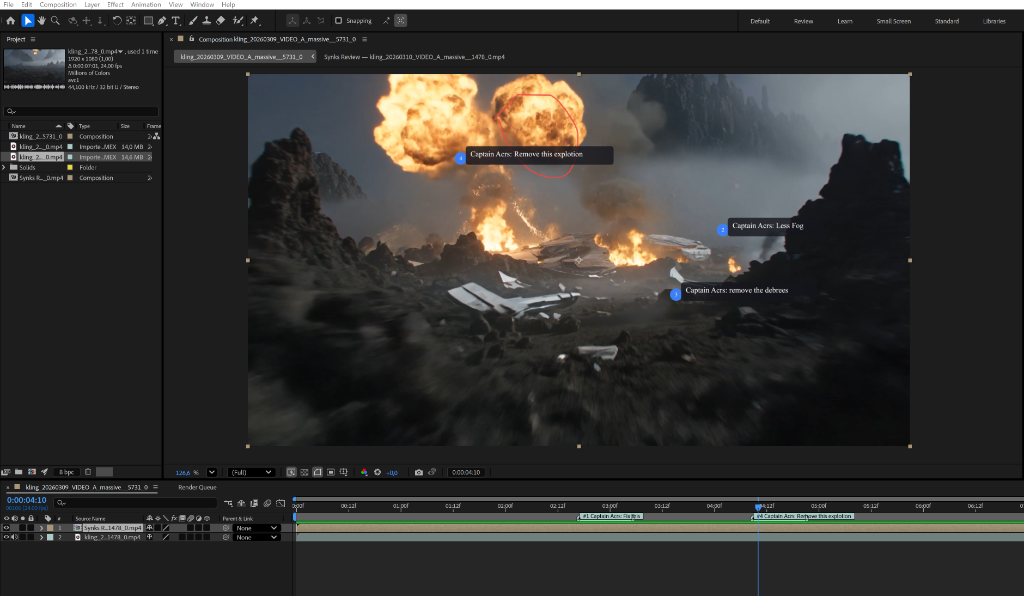This screenshot has width=1024, height=596.
Task: Click the trash icon in Project panel
Action: [88, 472]
